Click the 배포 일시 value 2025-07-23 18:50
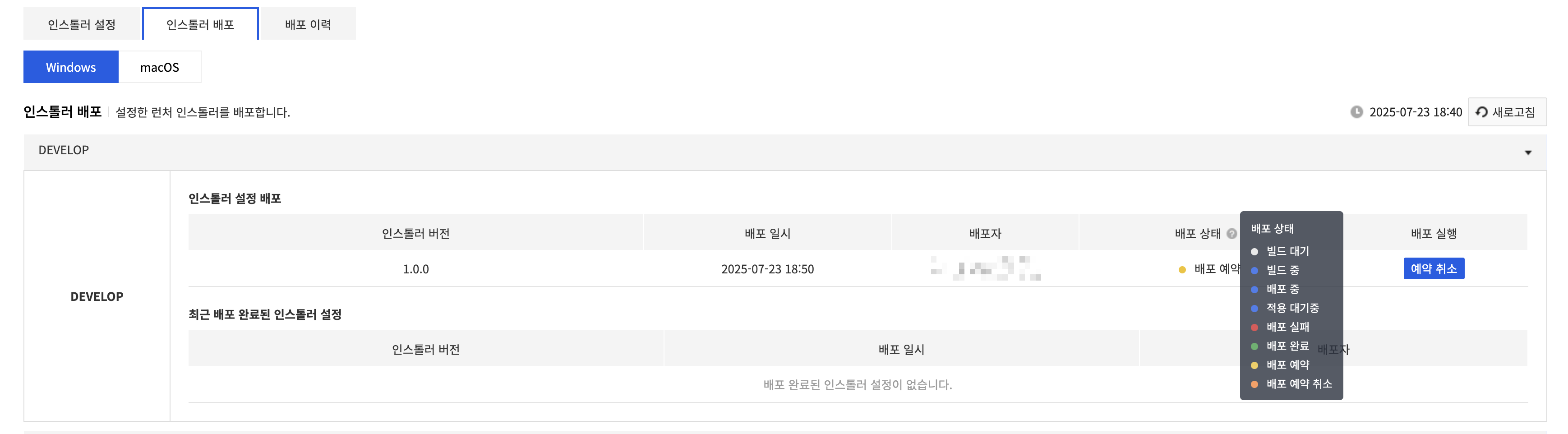Viewport: 1568px width, 434px height. 767,269
